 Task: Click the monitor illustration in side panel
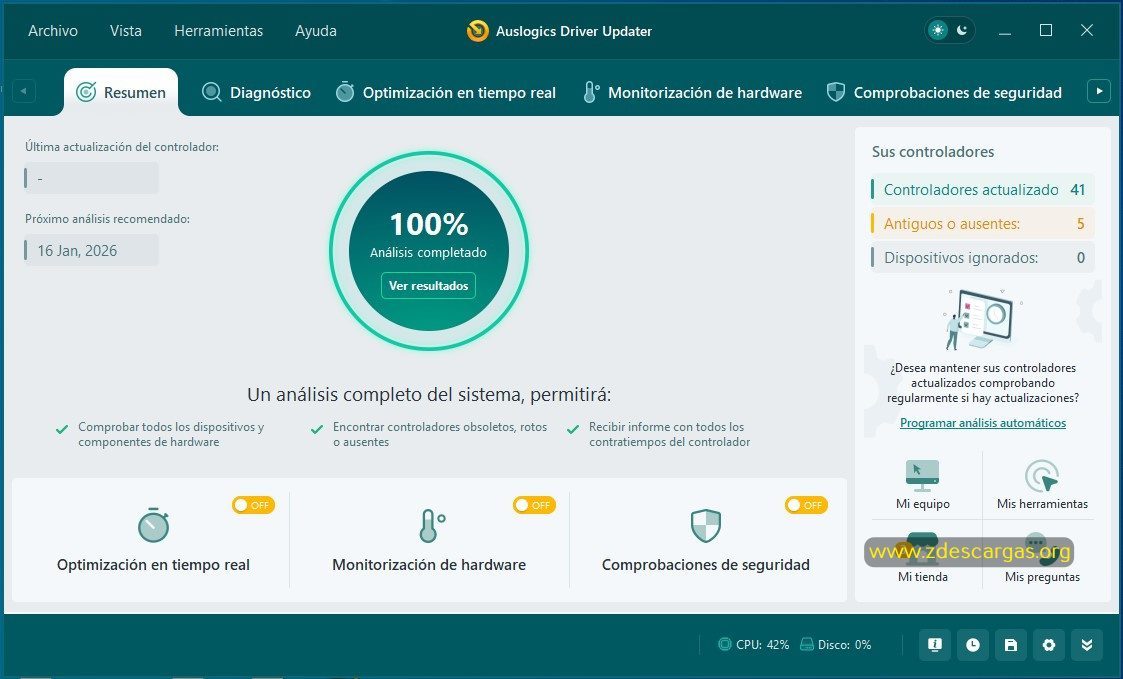pos(983,319)
